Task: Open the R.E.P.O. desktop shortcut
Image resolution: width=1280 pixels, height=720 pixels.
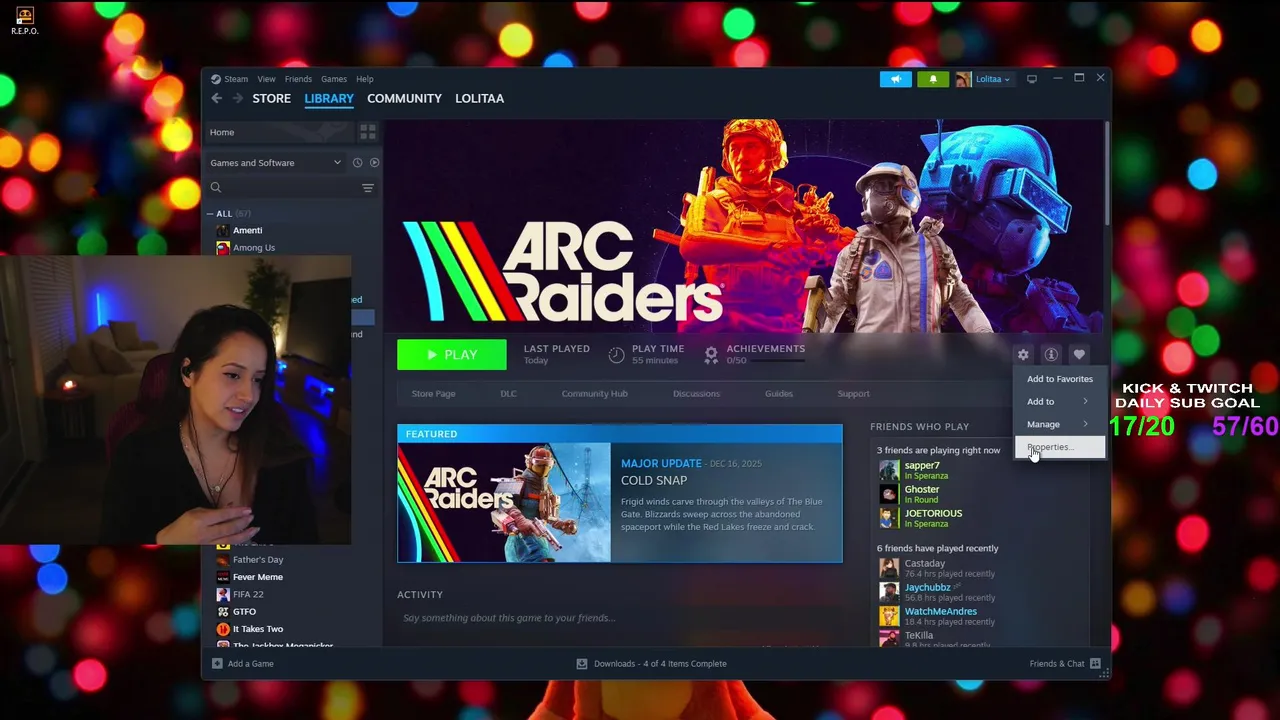Action: click(x=25, y=20)
